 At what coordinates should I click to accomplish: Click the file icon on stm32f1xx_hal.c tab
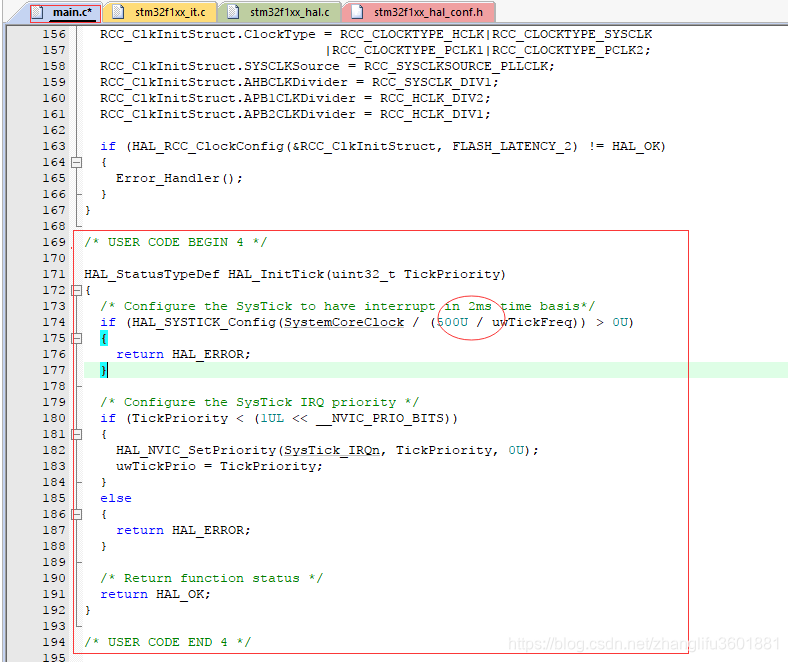(233, 12)
